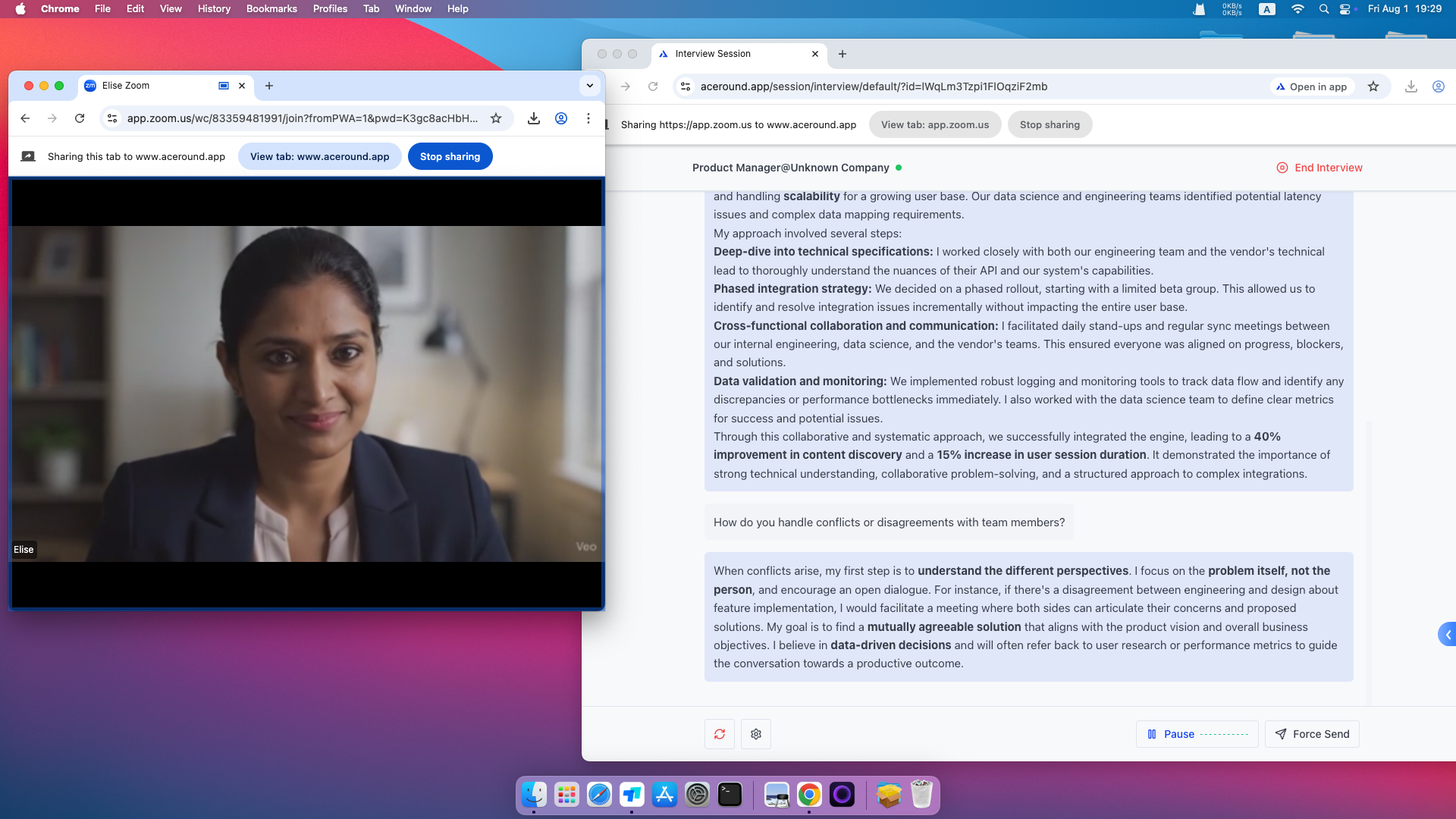Click site info icon for aceround.app URL
This screenshot has height=819, width=1456.
coord(686,86)
